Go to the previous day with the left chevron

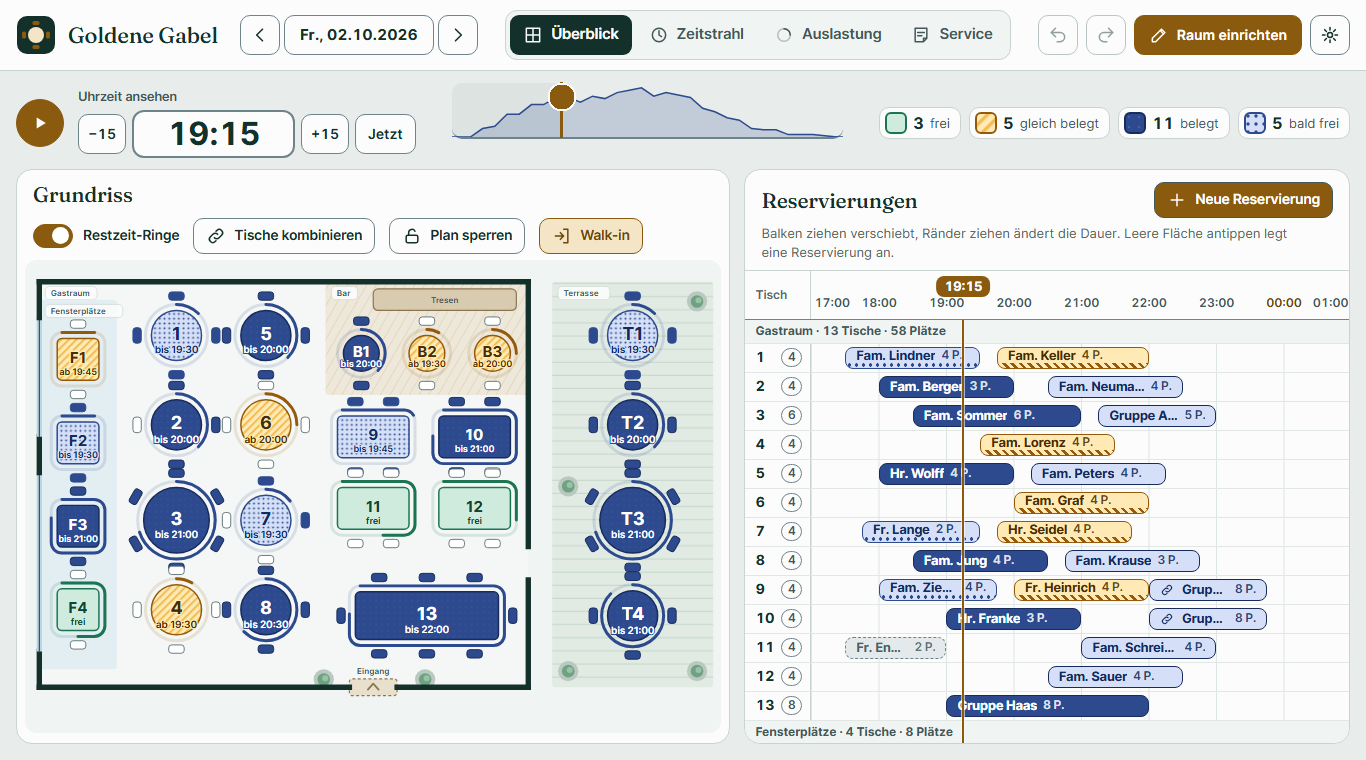point(260,35)
